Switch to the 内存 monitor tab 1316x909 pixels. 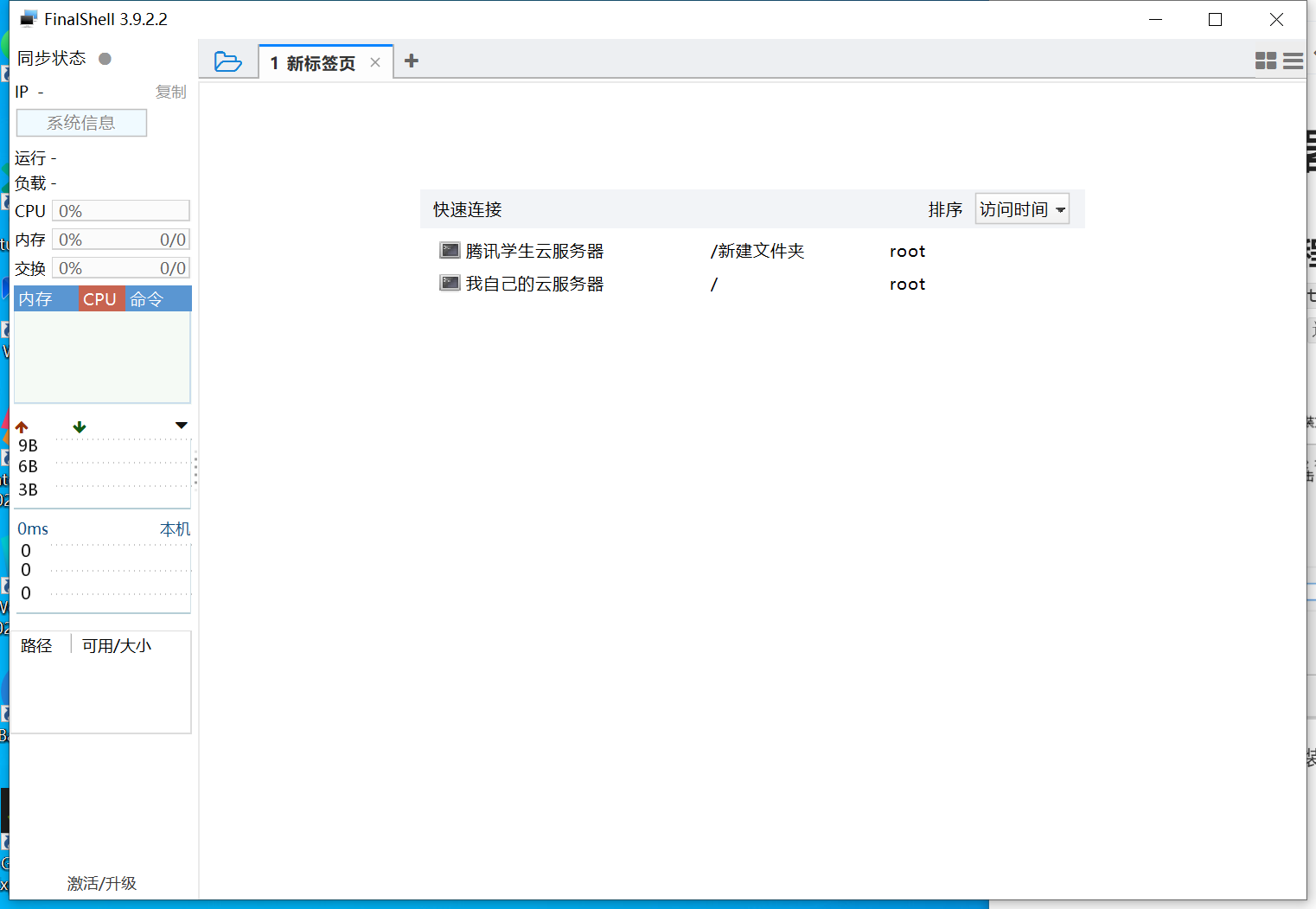pyautogui.click(x=35, y=298)
